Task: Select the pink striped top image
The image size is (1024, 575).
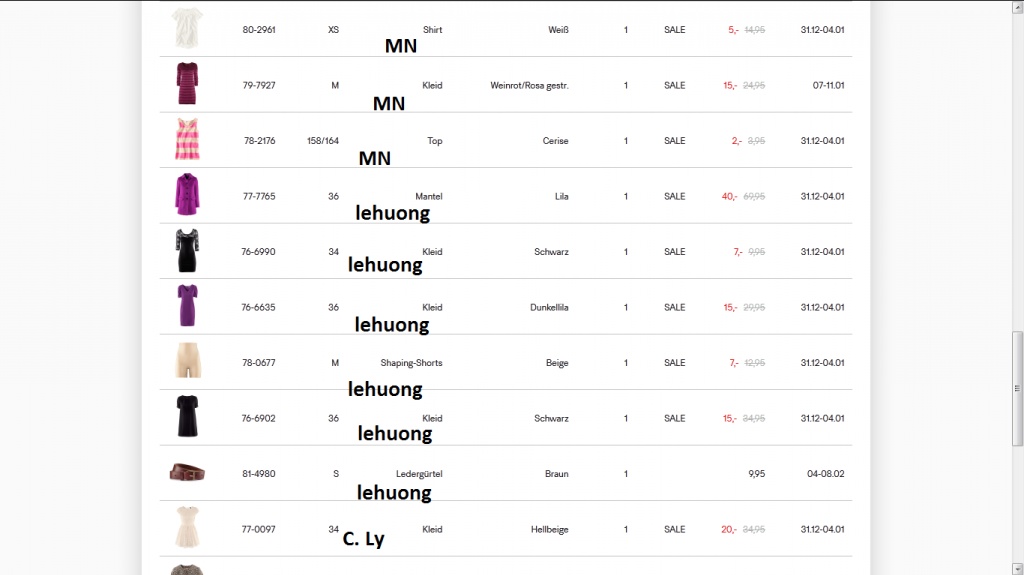Action: pyautogui.click(x=187, y=139)
